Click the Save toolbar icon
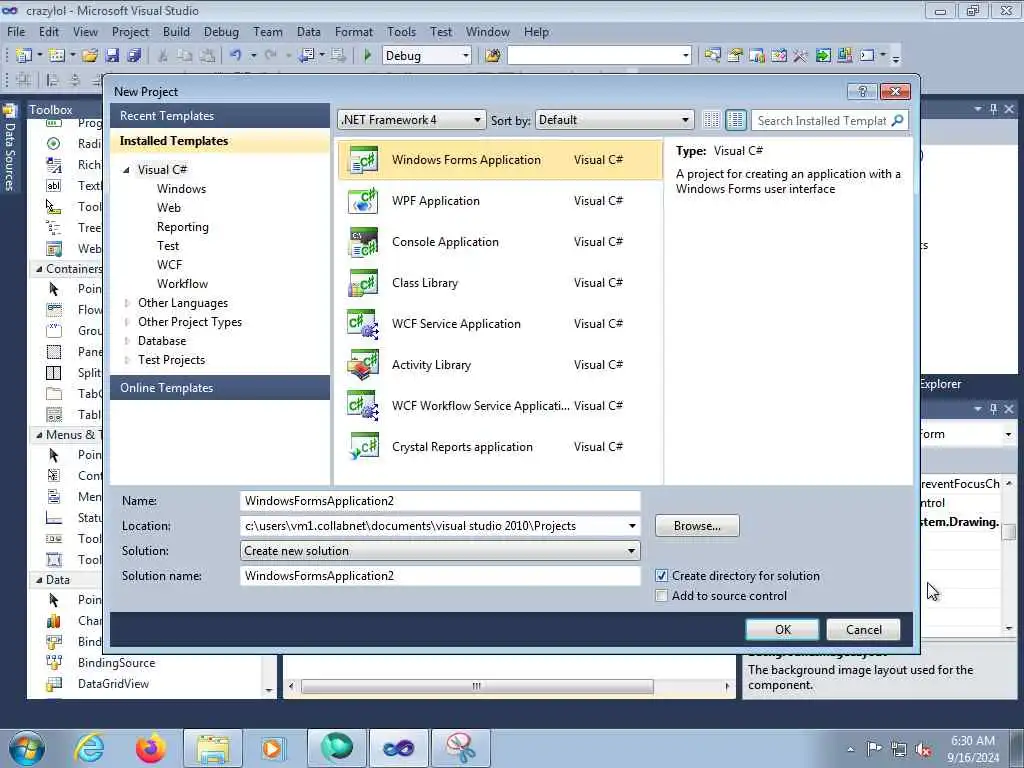The height and width of the screenshot is (768, 1024). click(112, 56)
